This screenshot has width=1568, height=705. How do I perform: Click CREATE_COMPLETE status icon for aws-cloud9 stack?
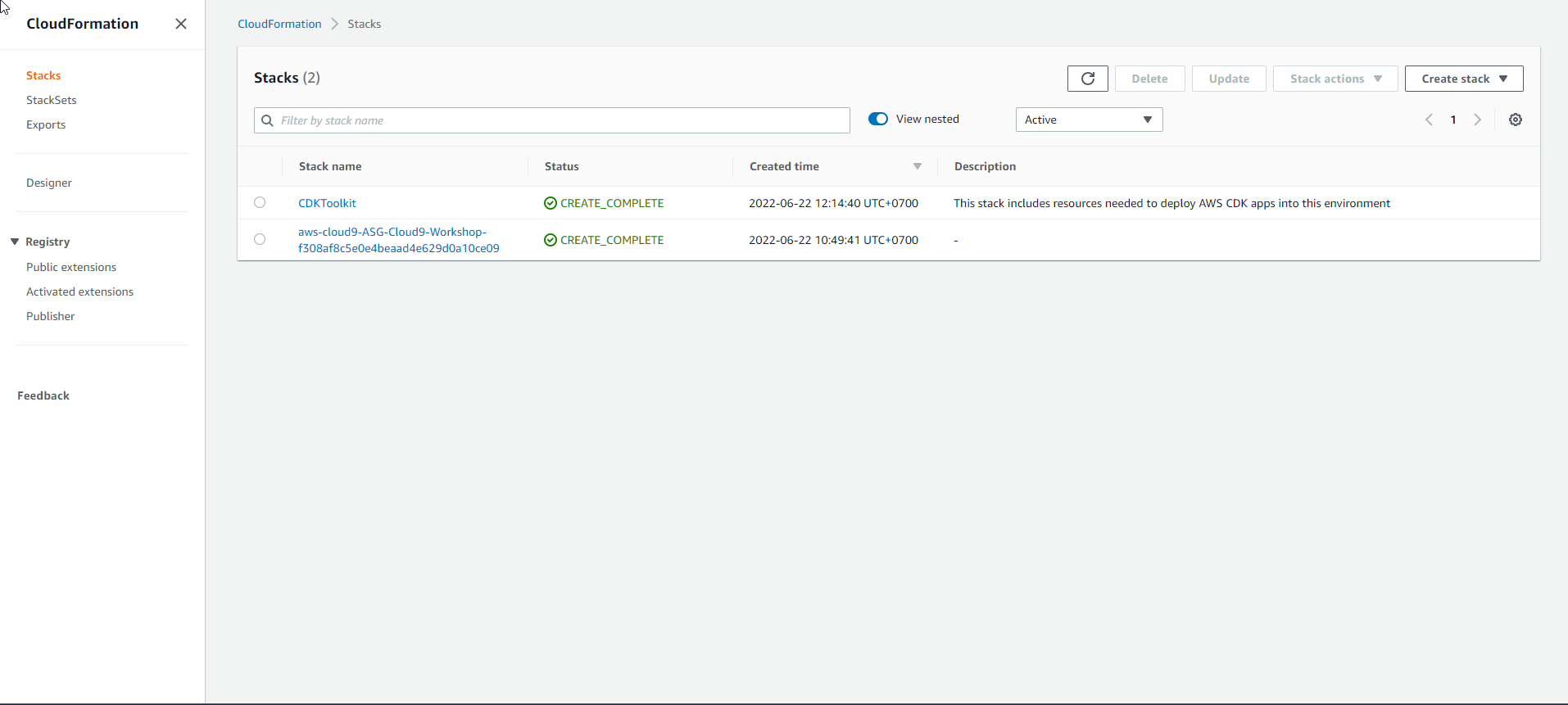pyautogui.click(x=551, y=240)
